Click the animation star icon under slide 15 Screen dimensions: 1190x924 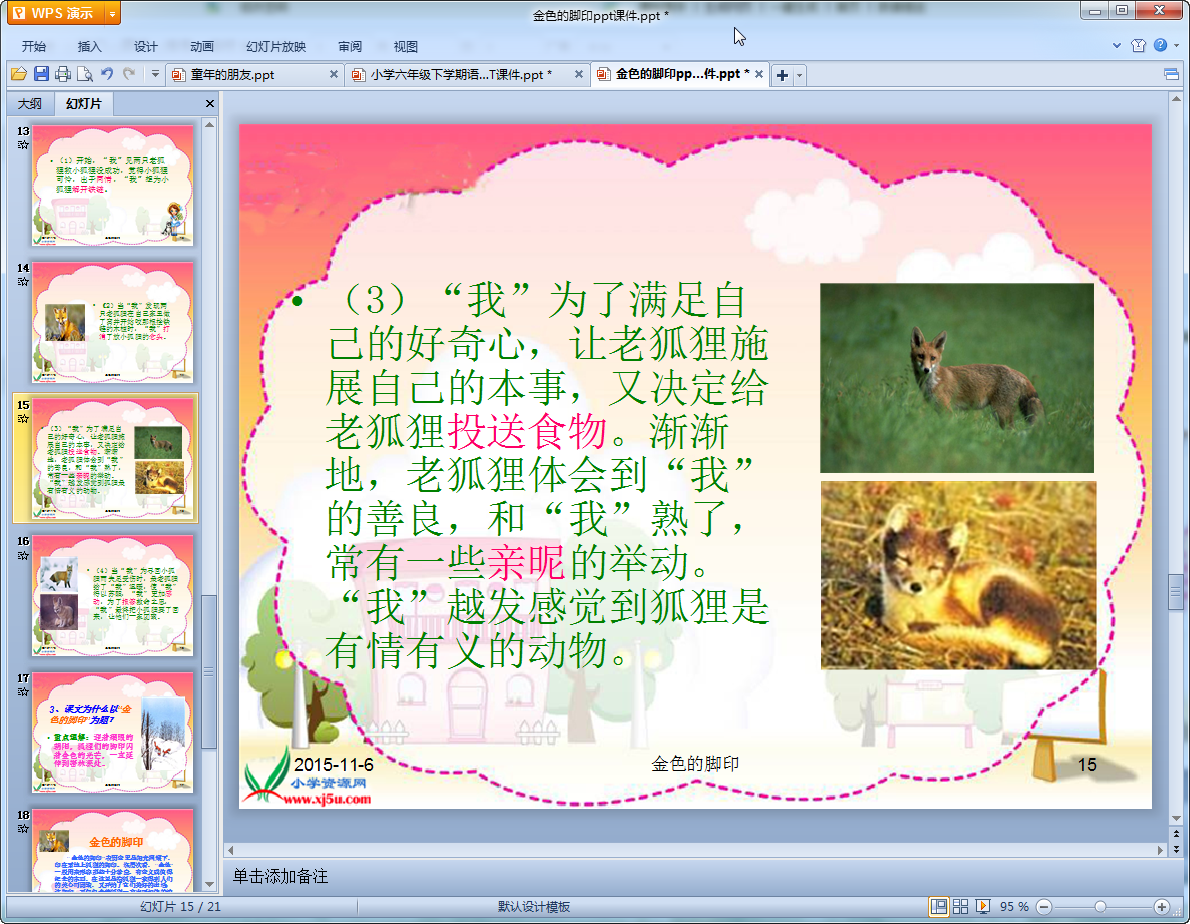pos(23,418)
